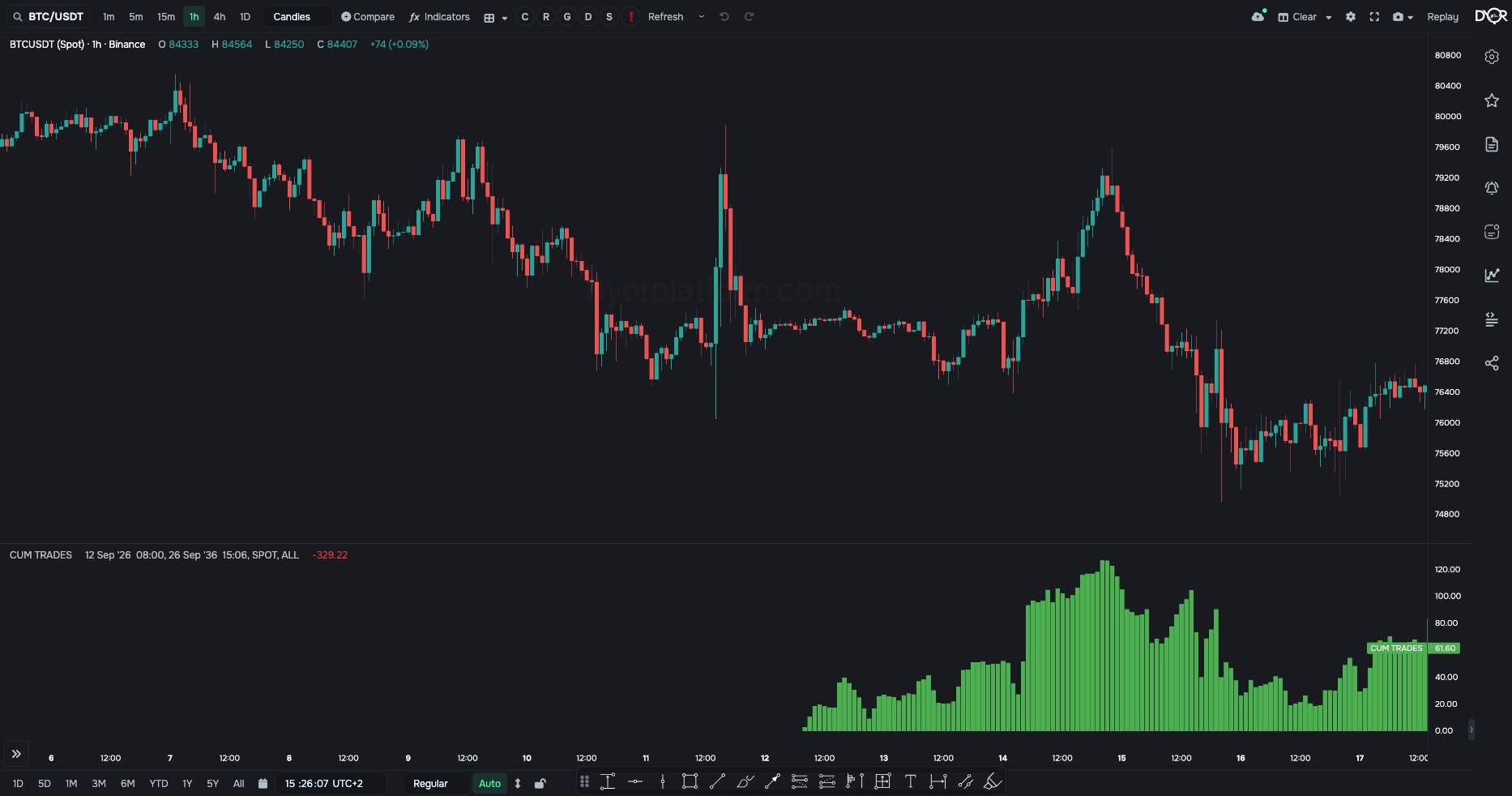Screen dimensions: 1512x796
Task: Switch to the 4h timeframe
Action: click(220, 17)
